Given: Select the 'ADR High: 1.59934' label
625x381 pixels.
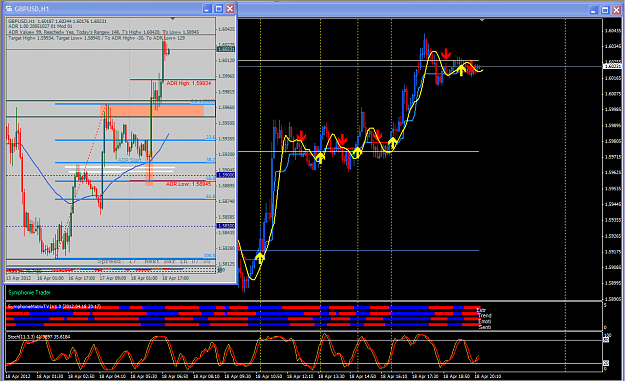Looking at the screenshot, I should pos(189,83).
